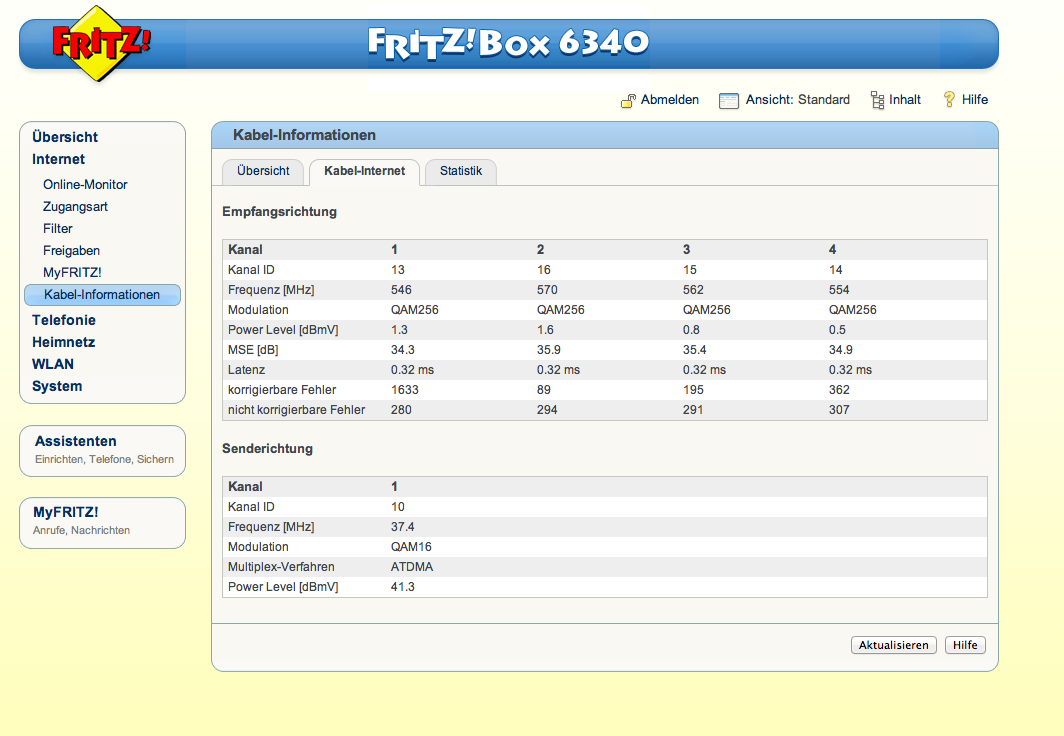This screenshot has width=1064, height=736.
Task: Click the korrigierbare Fehler value 1633
Action: click(404, 390)
